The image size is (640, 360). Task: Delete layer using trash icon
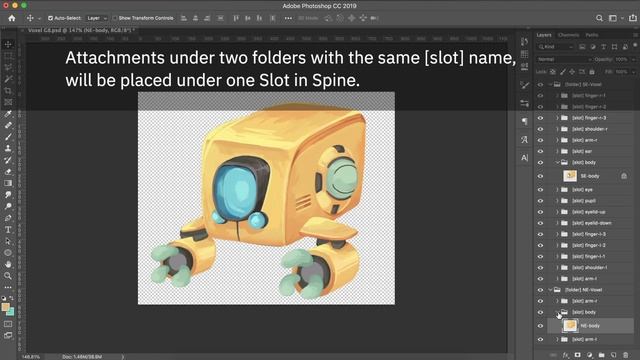(x=626, y=355)
